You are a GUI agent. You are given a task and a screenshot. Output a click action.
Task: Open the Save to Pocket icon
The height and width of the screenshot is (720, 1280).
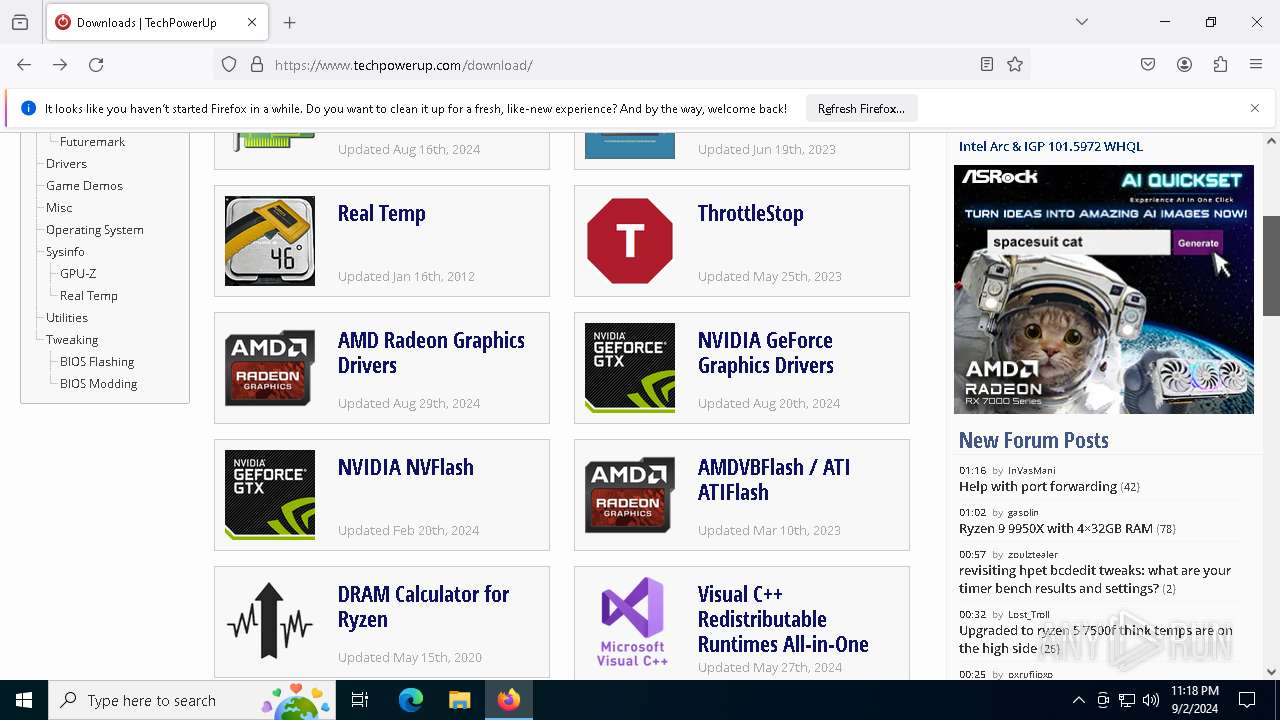coord(1148,65)
